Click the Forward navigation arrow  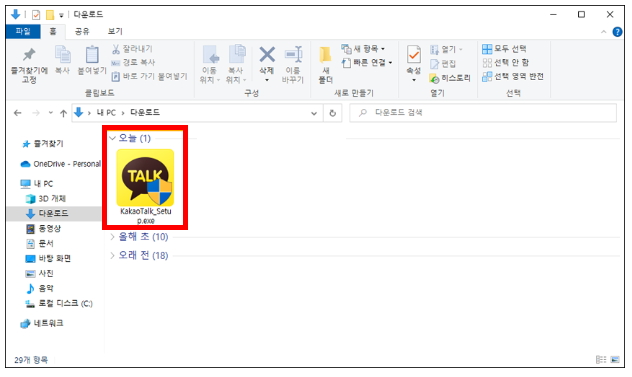pos(36,113)
